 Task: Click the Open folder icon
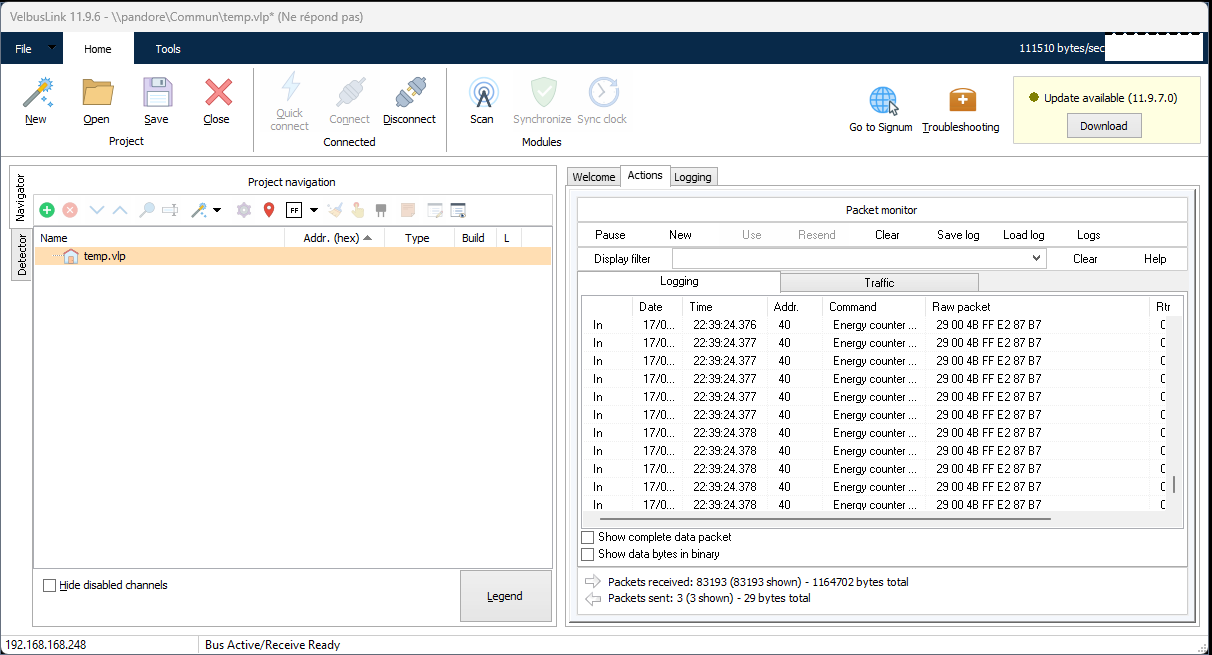point(97,94)
